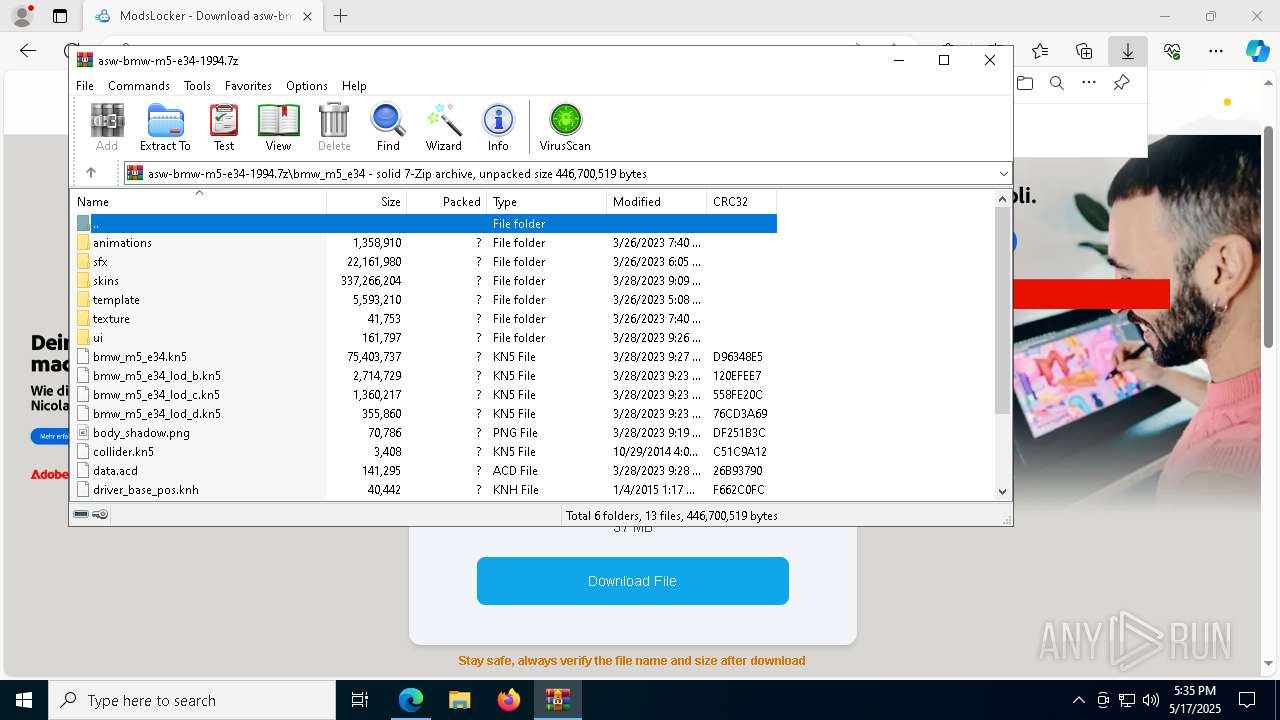Open the Wizard tool
The height and width of the screenshot is (720, 1280).
click(x=443, y=127)
